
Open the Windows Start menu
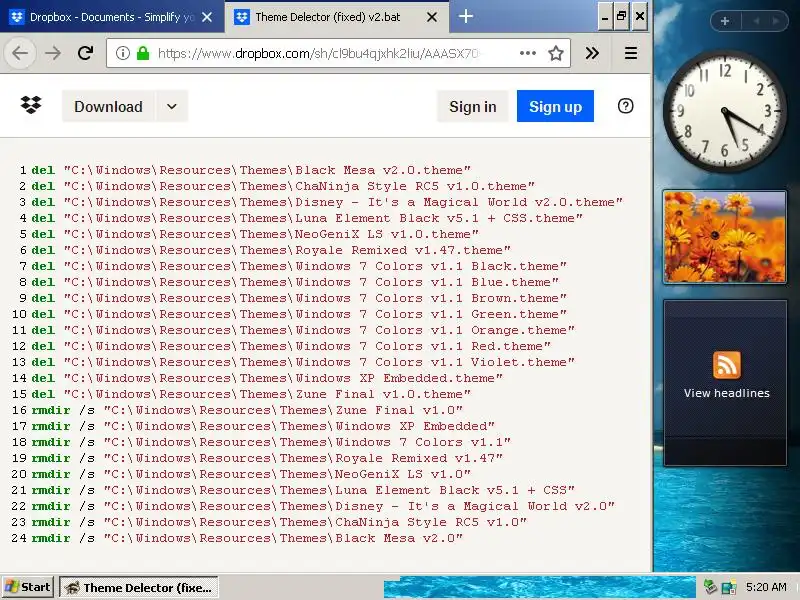(28, 587)
